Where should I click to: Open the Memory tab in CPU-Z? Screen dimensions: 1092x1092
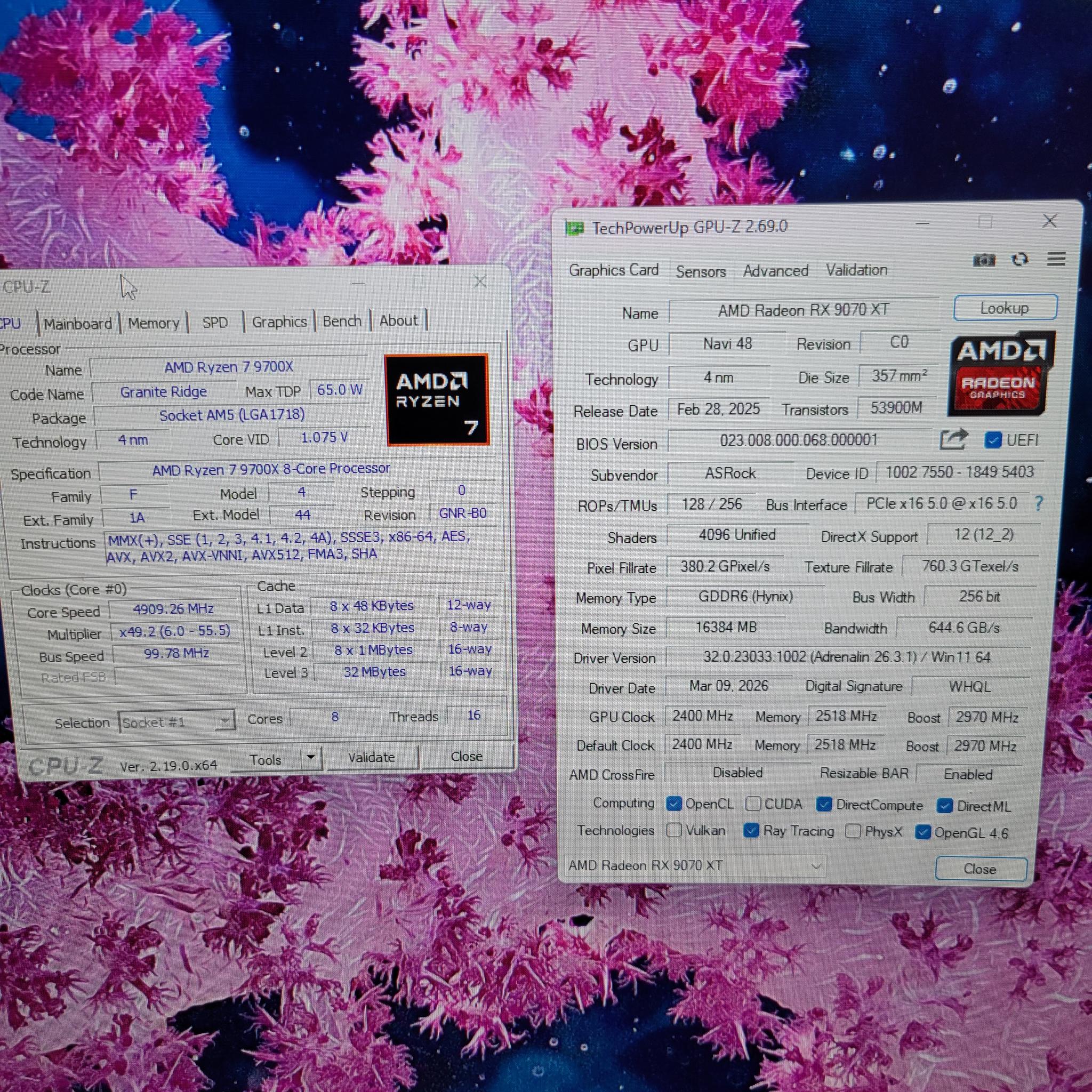154,323
